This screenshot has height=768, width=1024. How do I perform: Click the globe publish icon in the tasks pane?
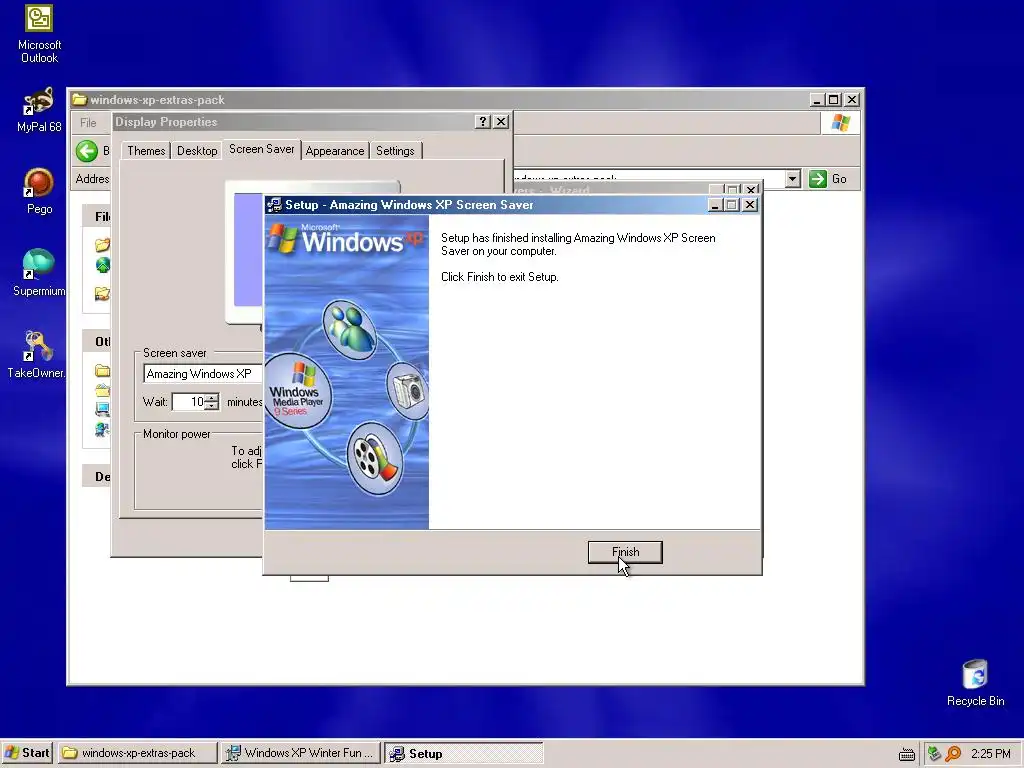tap(103, 264)
